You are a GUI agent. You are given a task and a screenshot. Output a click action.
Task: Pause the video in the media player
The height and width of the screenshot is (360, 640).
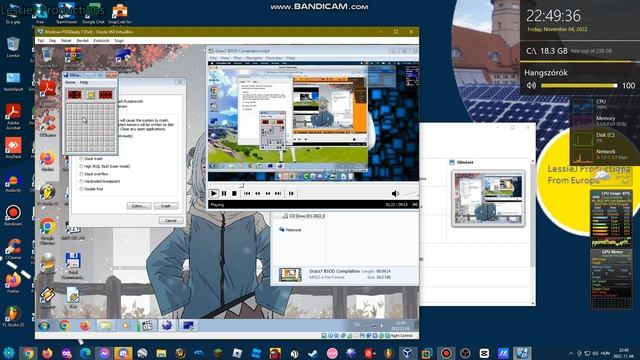point(224,193)
